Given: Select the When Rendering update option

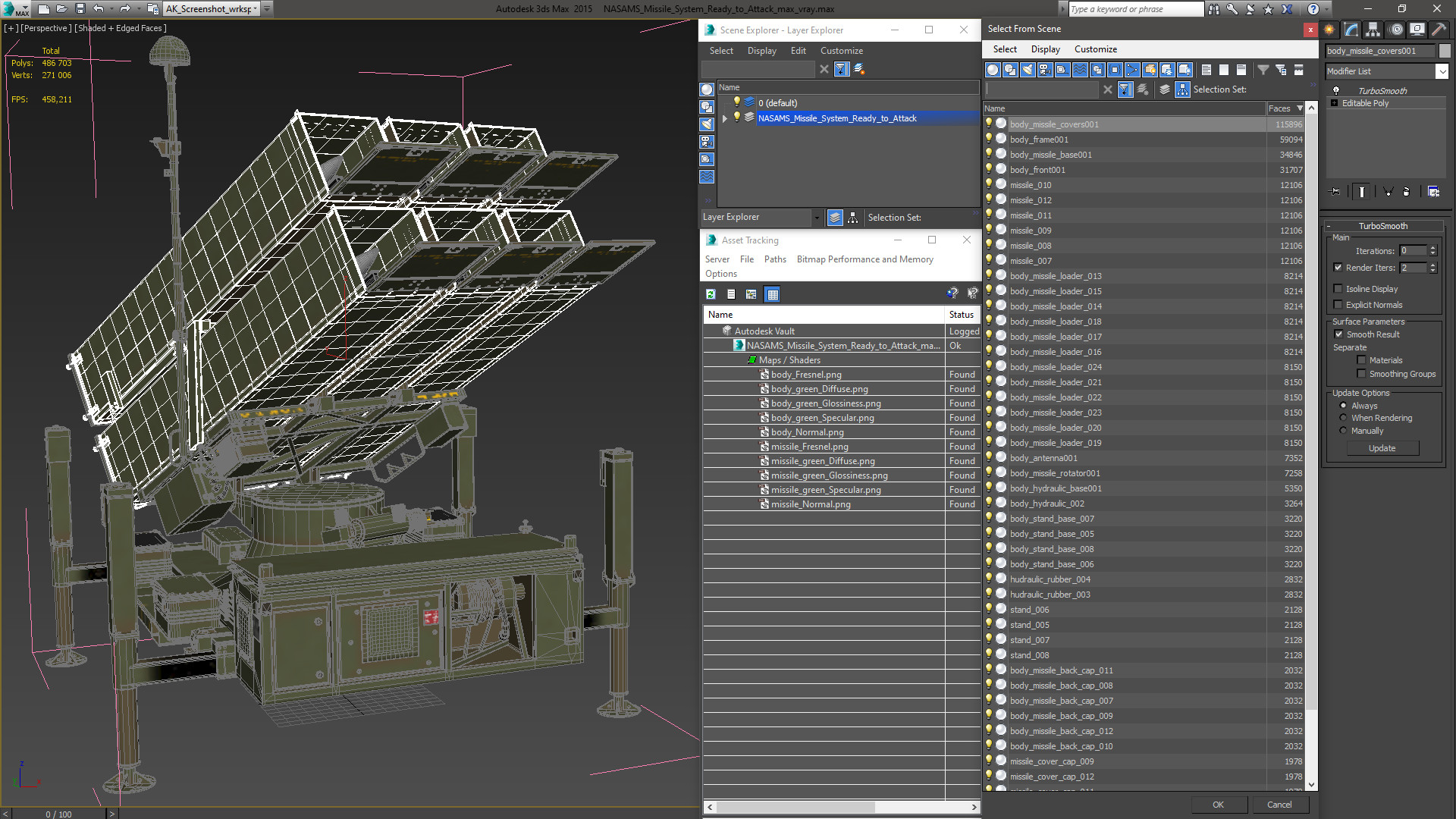Looking at the screenshot, I should coord(1343,418).
